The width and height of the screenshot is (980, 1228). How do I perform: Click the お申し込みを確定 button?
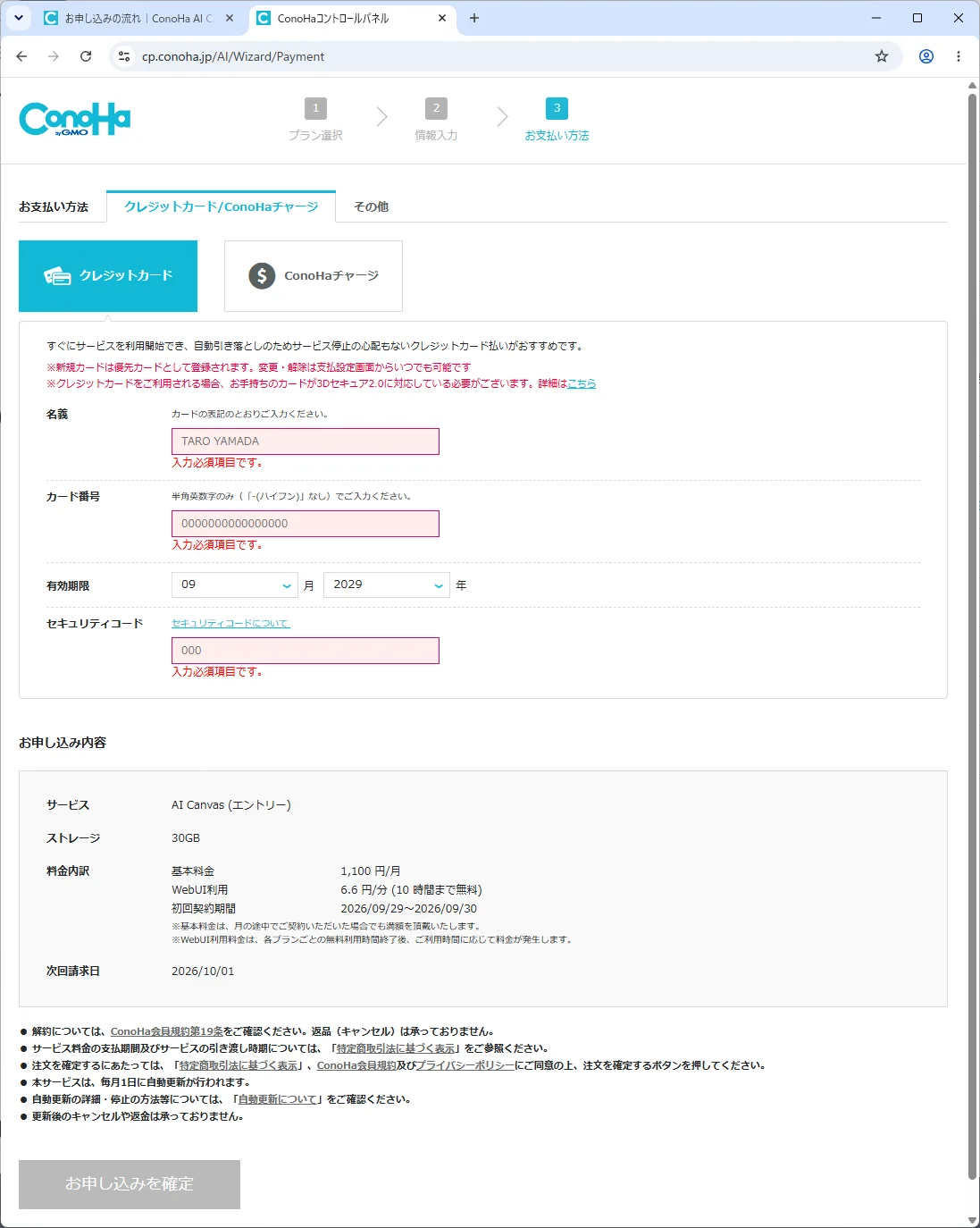point(130,1184)
